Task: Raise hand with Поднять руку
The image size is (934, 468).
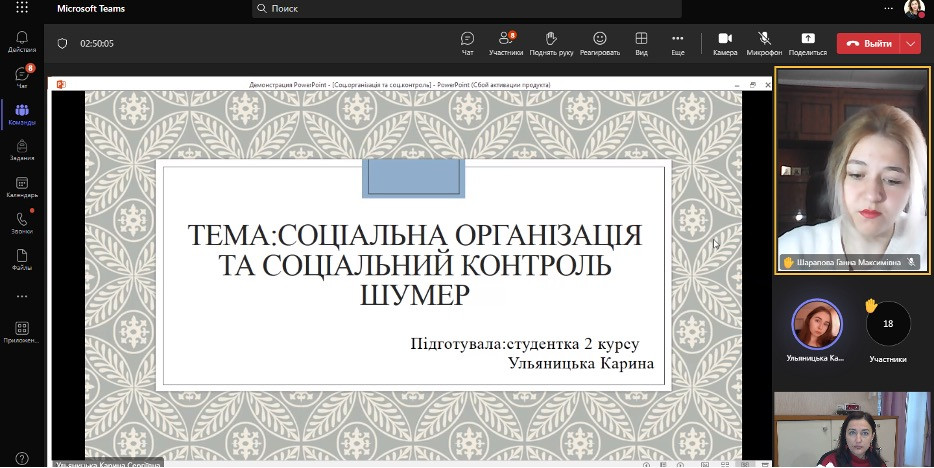Action: pyautogui.click(x=551, y=43)
